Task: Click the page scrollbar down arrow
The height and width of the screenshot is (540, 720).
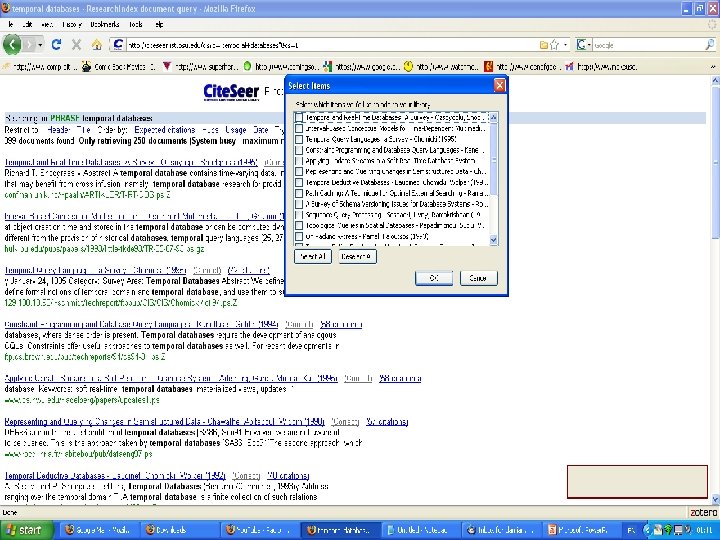Action: (715, 499)
